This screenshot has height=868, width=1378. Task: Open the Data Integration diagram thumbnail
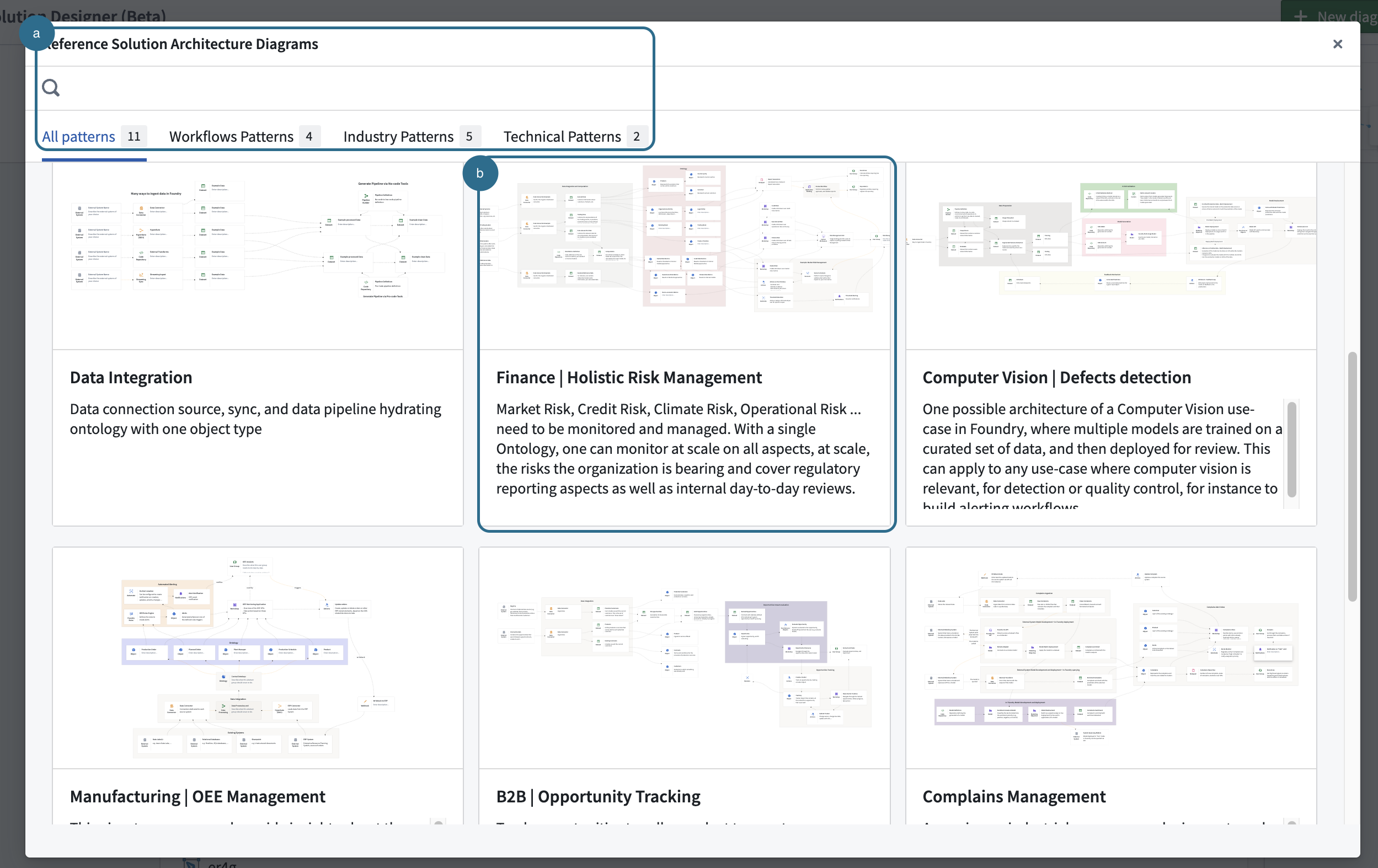click(x=258, y=255)
